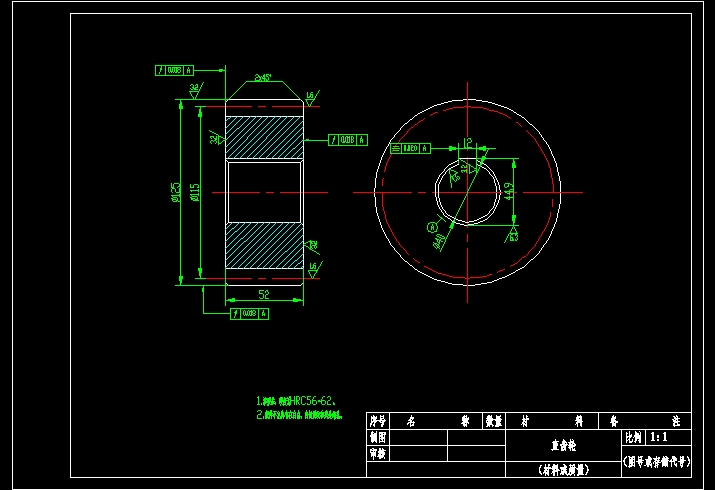
Task: Select the ø115 pitch diameter dimension
Action: [x=194, y=192]
